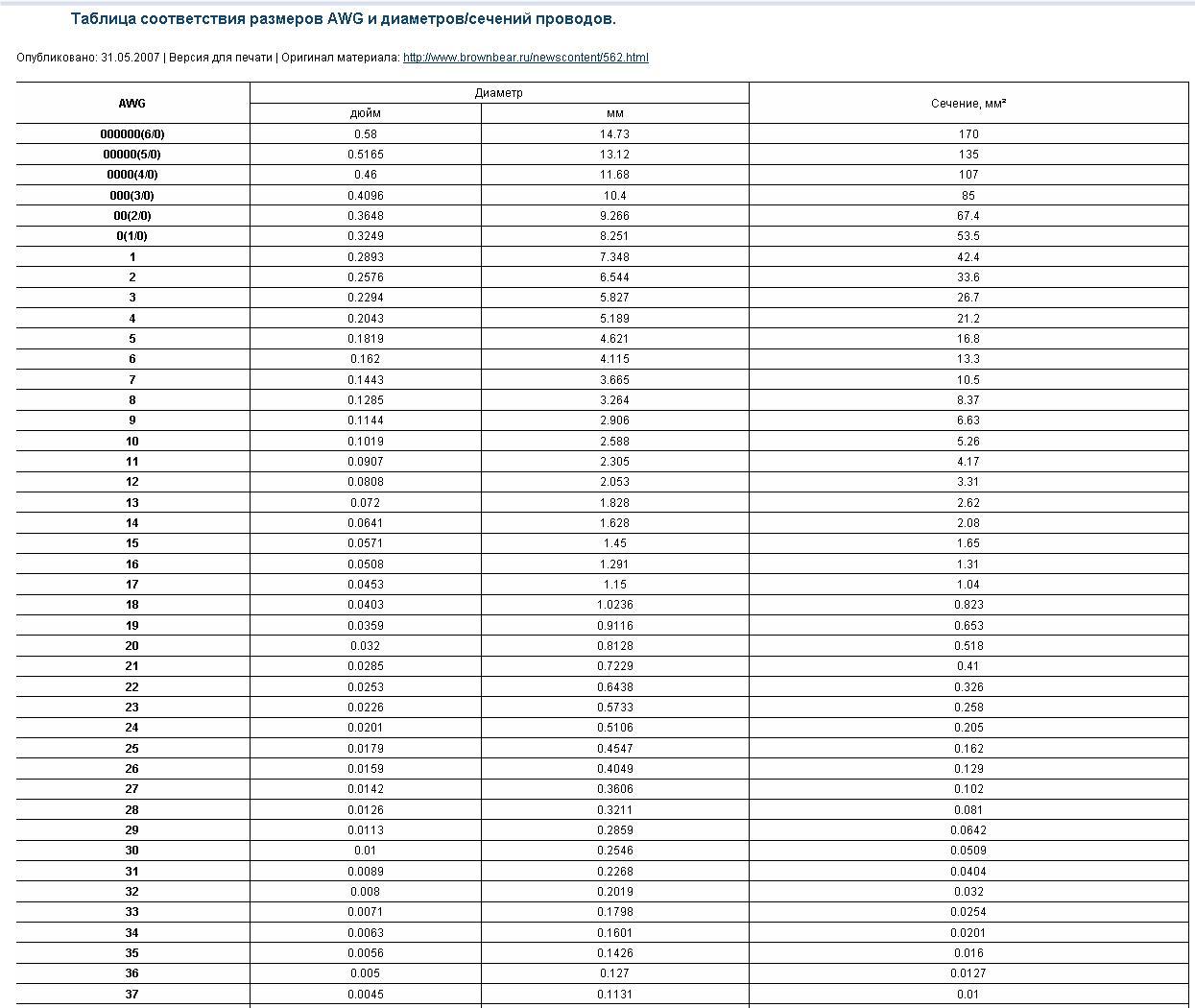1195x1008 pixels.
Task: Click the 0.5106 mm diameter value
Action: [614, 728]
